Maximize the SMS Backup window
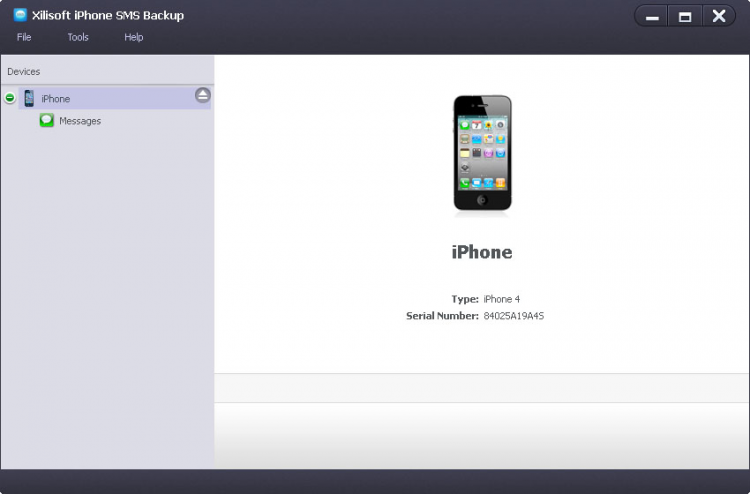 [685, 17]
